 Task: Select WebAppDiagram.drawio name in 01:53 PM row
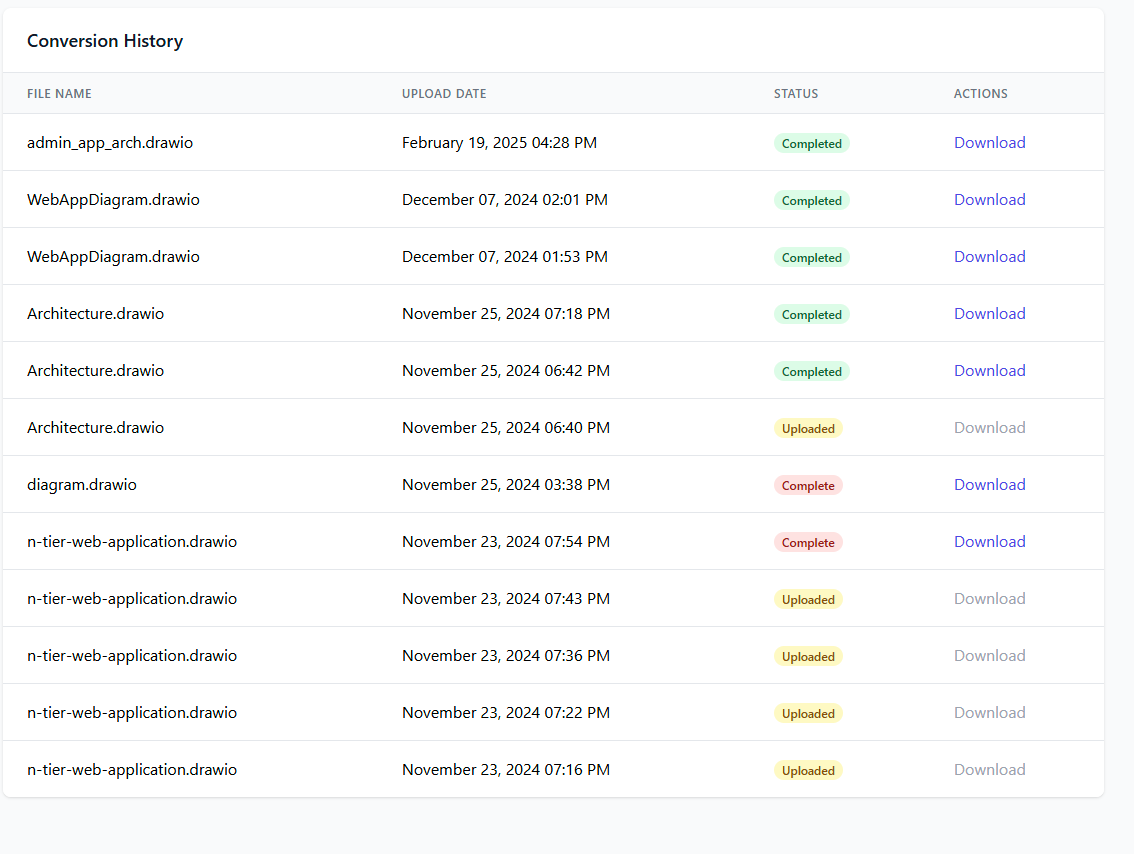tap(113, 257)
